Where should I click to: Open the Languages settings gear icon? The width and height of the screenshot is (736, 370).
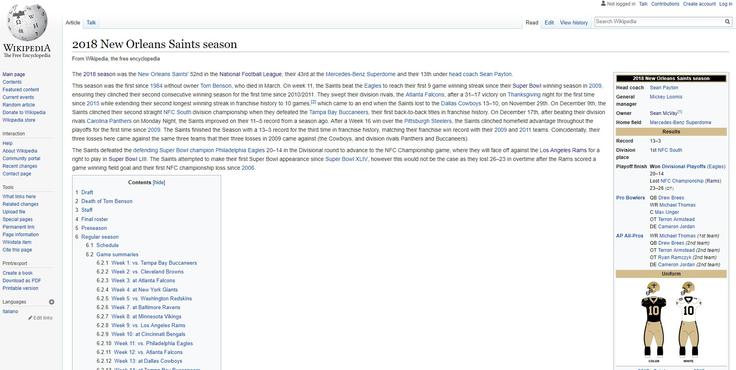(52, 302)
